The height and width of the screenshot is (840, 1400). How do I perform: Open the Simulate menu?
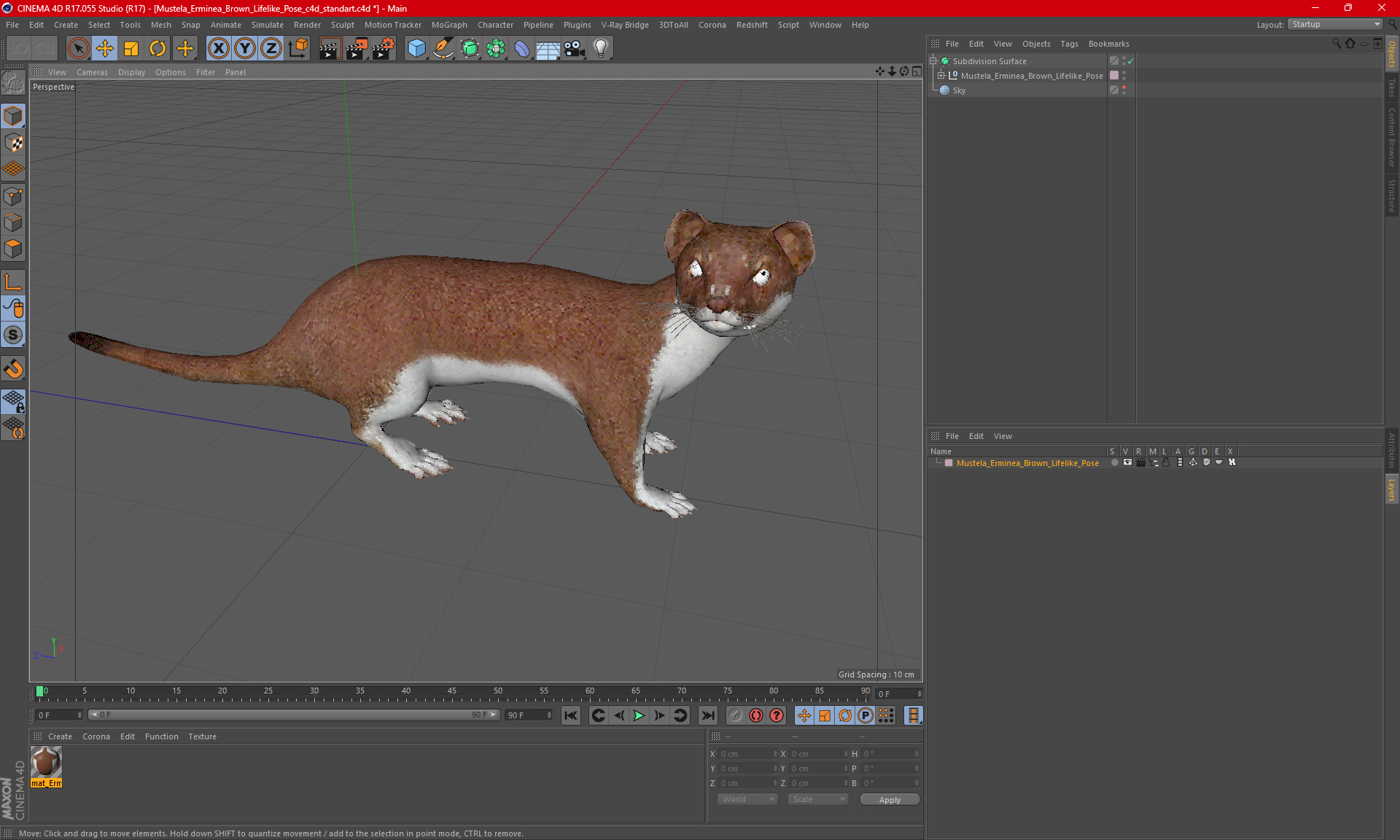coord(268,25)
